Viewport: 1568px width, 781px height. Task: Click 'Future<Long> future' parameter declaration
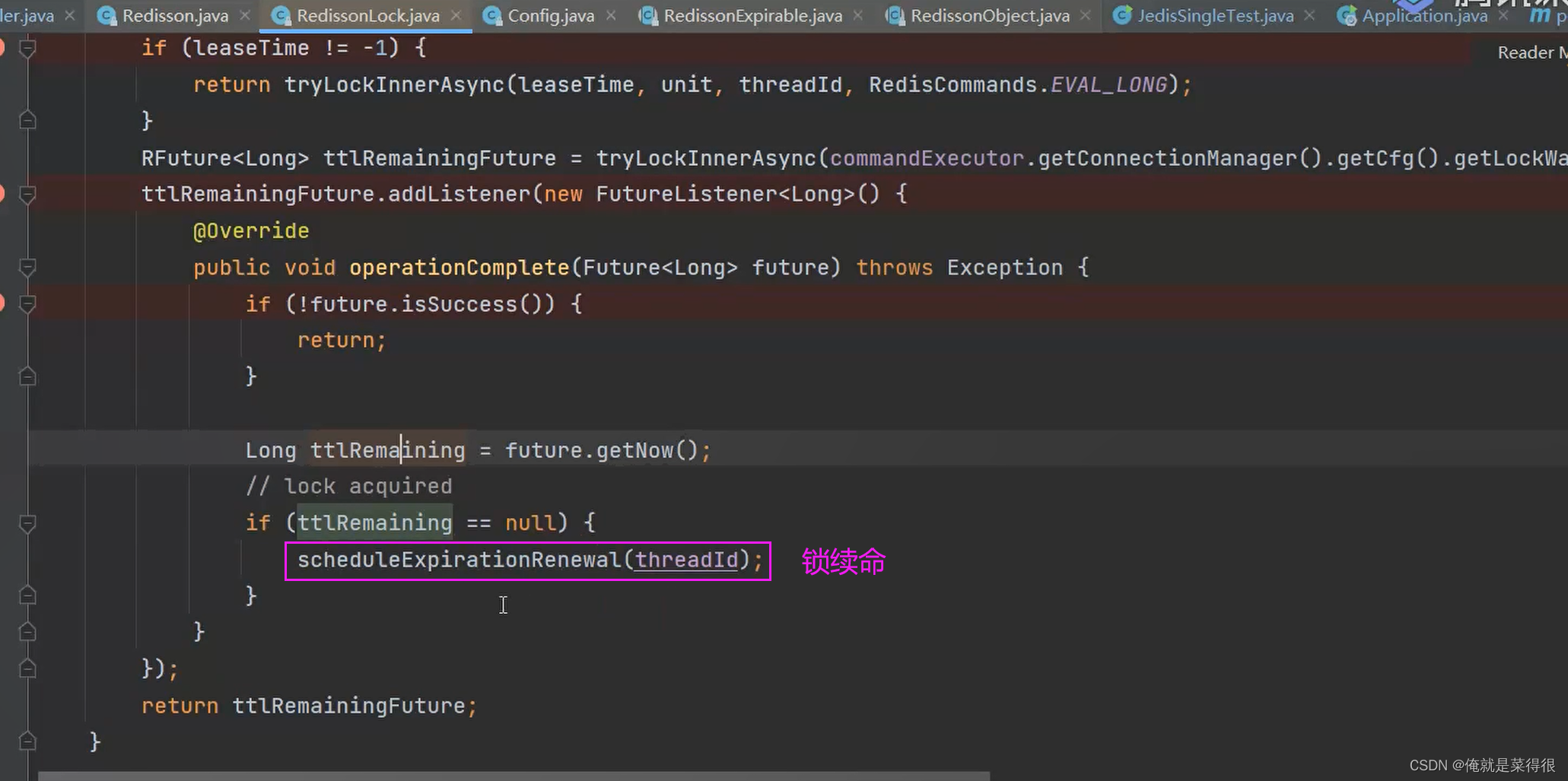(x=705, y=268)
